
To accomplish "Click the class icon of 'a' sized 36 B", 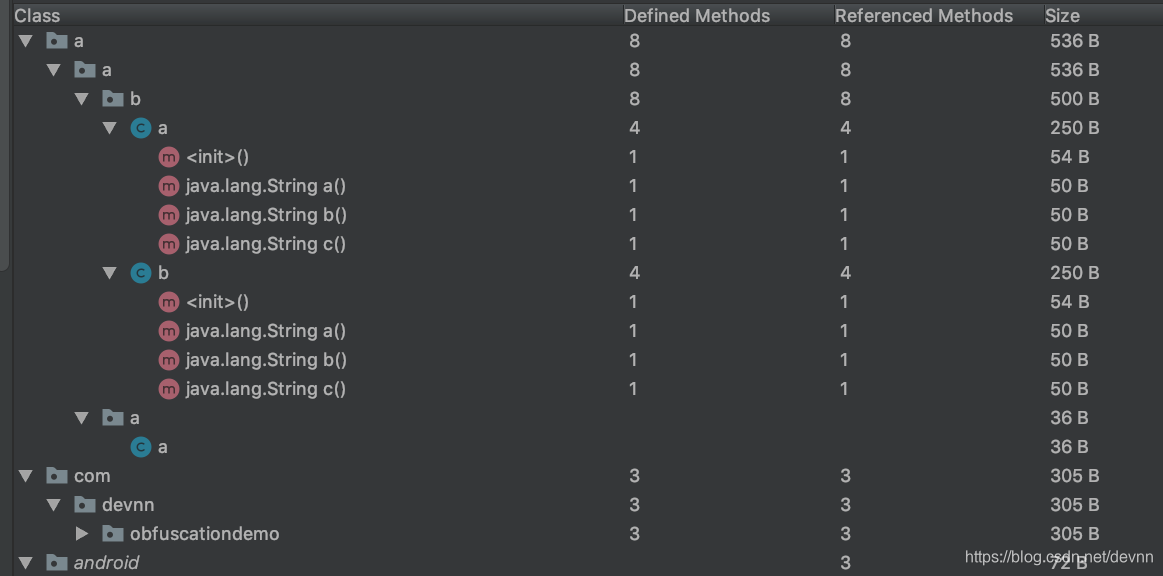I will [x=141, y=447].
